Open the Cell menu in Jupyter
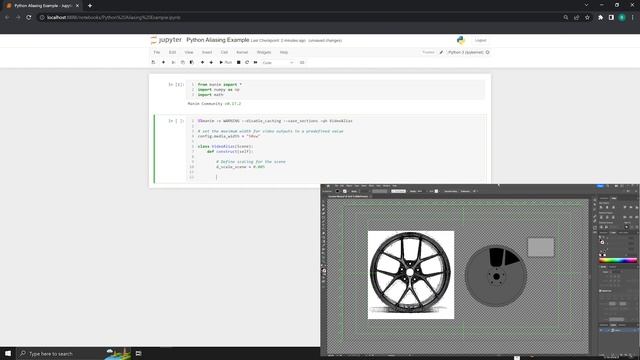Screen dimensions: 640x360 click(224, 52)
